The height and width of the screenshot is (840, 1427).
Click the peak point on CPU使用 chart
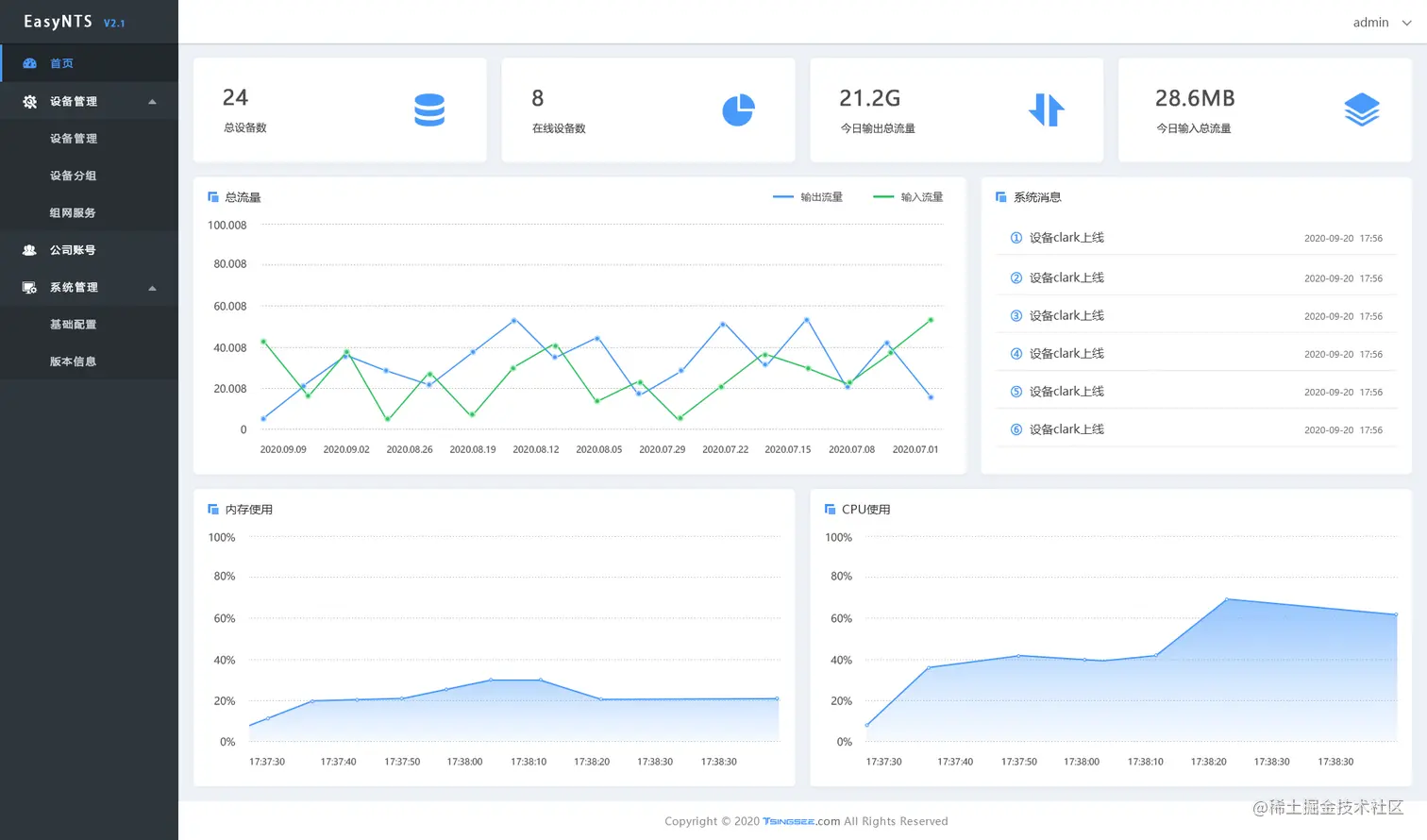point(1227,599)
